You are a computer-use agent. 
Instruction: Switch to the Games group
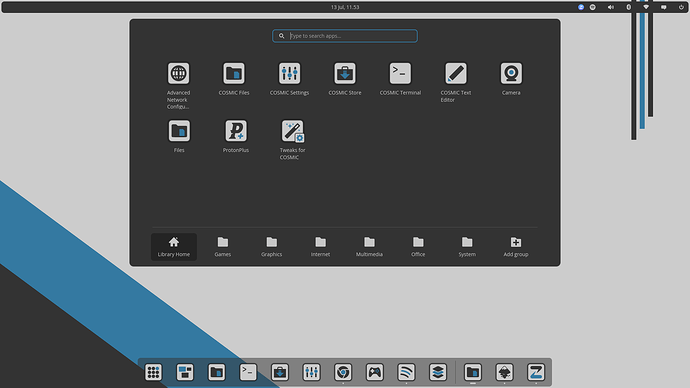point(223,247)
